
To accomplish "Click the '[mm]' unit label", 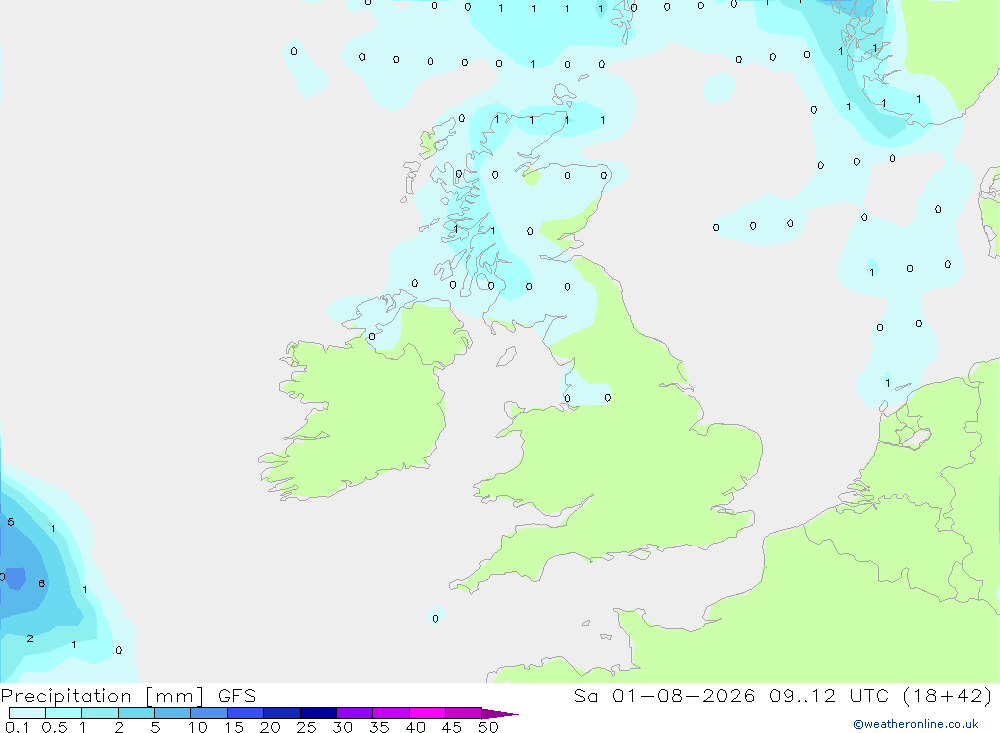I will (x=175, y=696).
